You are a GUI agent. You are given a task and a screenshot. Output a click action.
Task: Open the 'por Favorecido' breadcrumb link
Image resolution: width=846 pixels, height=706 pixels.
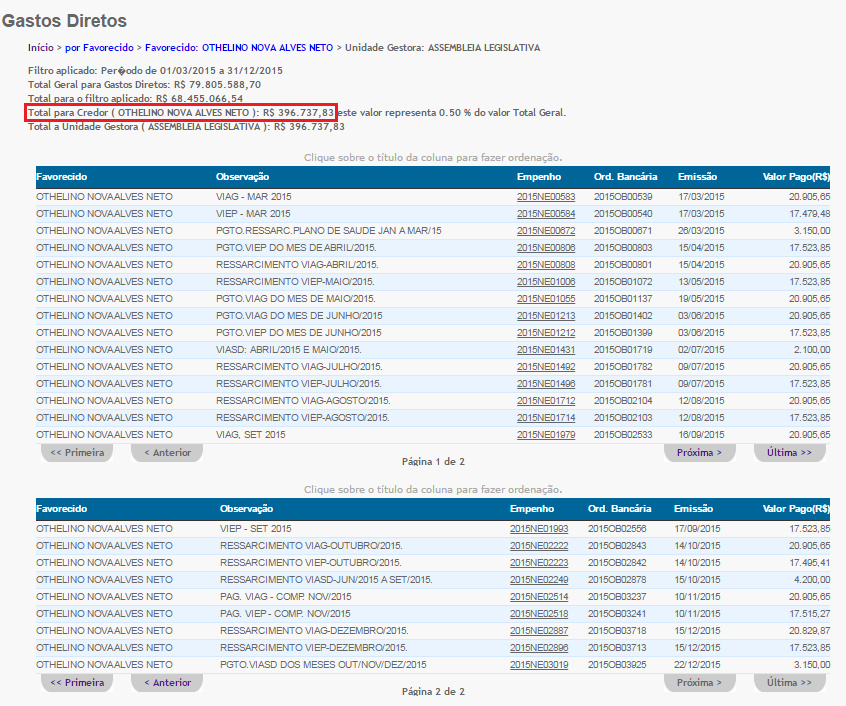click(99, 47)
